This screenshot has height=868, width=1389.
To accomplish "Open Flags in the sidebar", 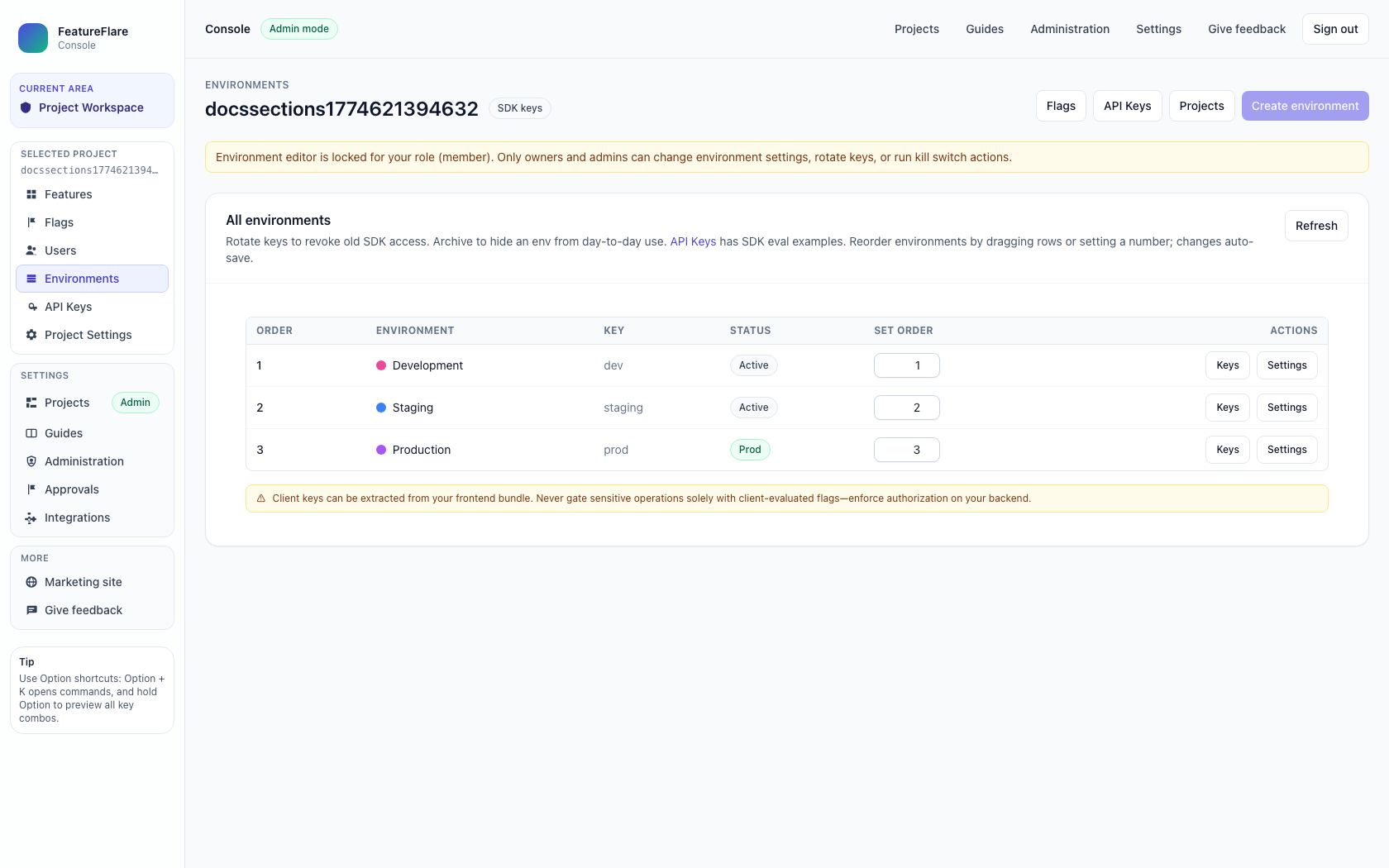I will [92, 222].
